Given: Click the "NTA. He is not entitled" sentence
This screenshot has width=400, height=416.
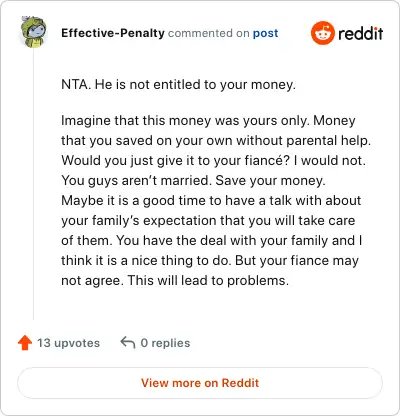Looking at the screenshot, I should tap(178, 85).
